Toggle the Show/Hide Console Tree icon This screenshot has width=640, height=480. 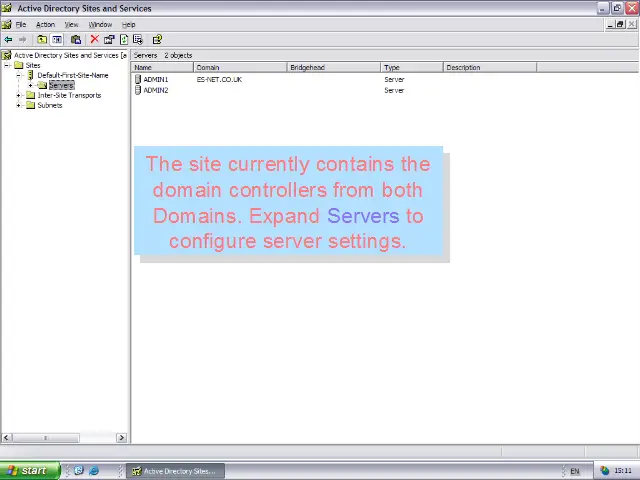(57, 40)
